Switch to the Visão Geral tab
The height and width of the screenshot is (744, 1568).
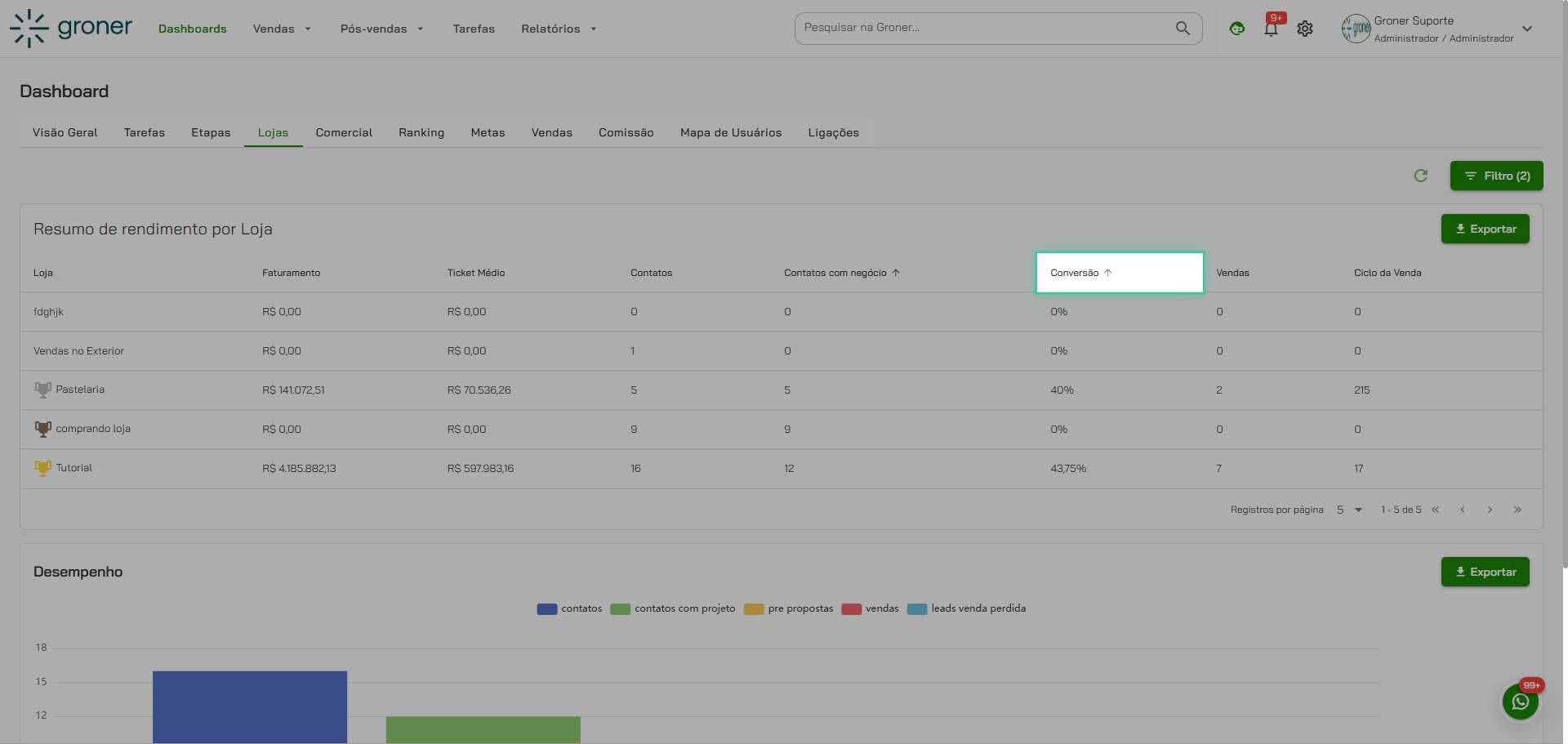tap(65, 132)
